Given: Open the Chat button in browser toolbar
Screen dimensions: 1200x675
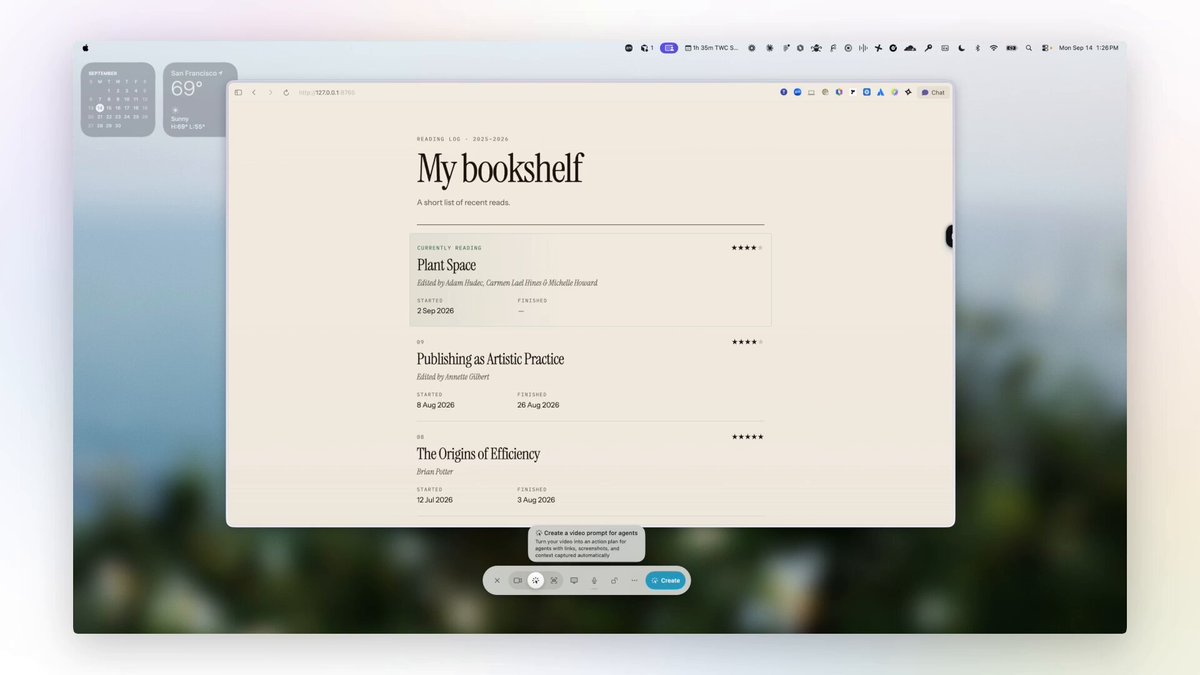Looking at the screenshot, I should coord(933,92).
